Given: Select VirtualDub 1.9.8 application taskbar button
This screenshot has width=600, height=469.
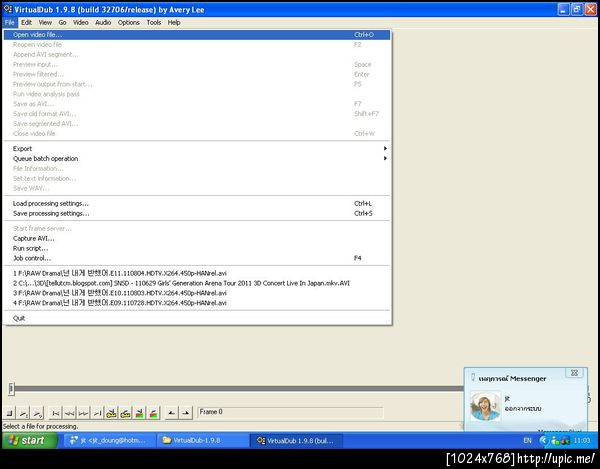Looking at the screenshot, I should [x=297, y=440].
